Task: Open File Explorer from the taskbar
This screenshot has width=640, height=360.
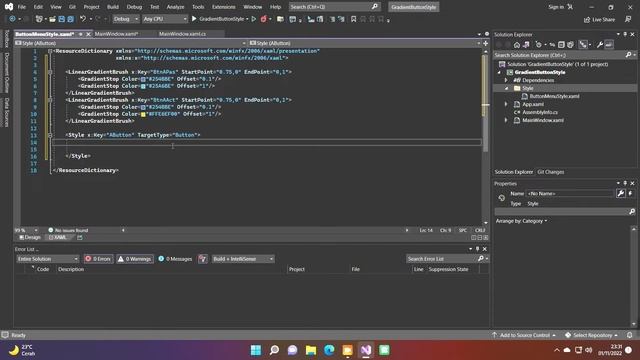Action: point(311,350)
